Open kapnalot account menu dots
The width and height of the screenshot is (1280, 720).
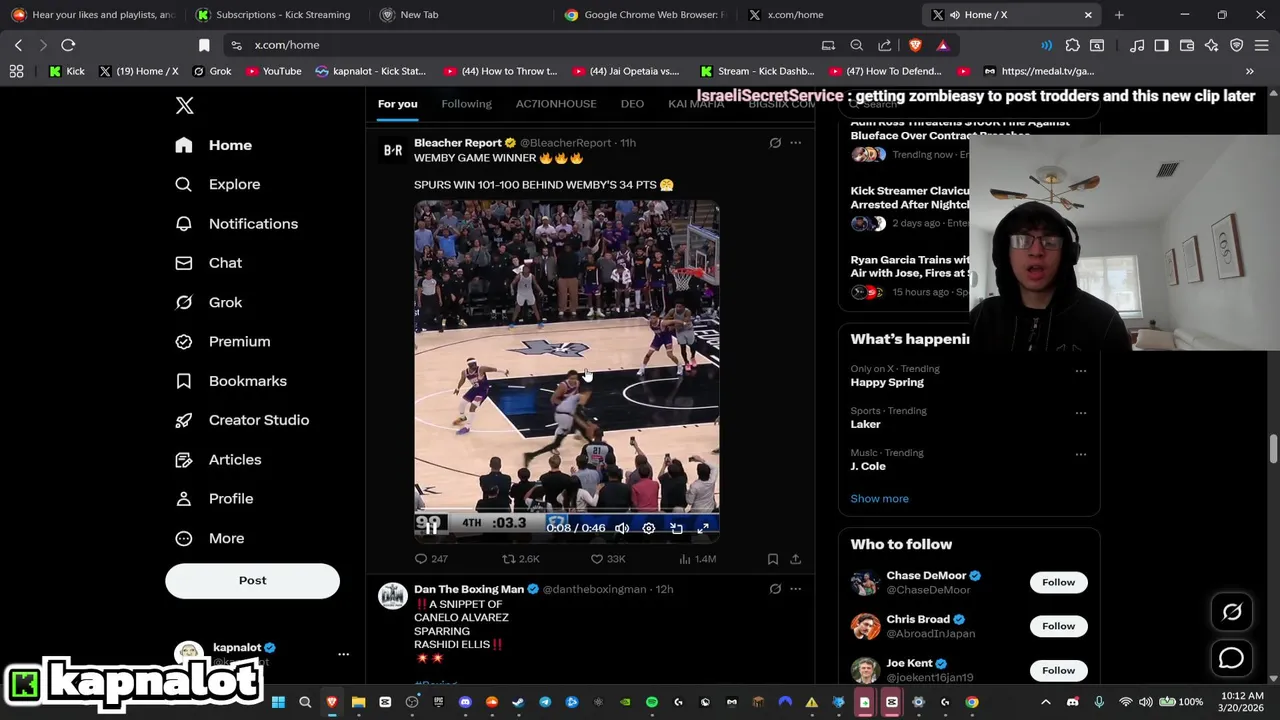pyautogui.click(x=343, y=654)
